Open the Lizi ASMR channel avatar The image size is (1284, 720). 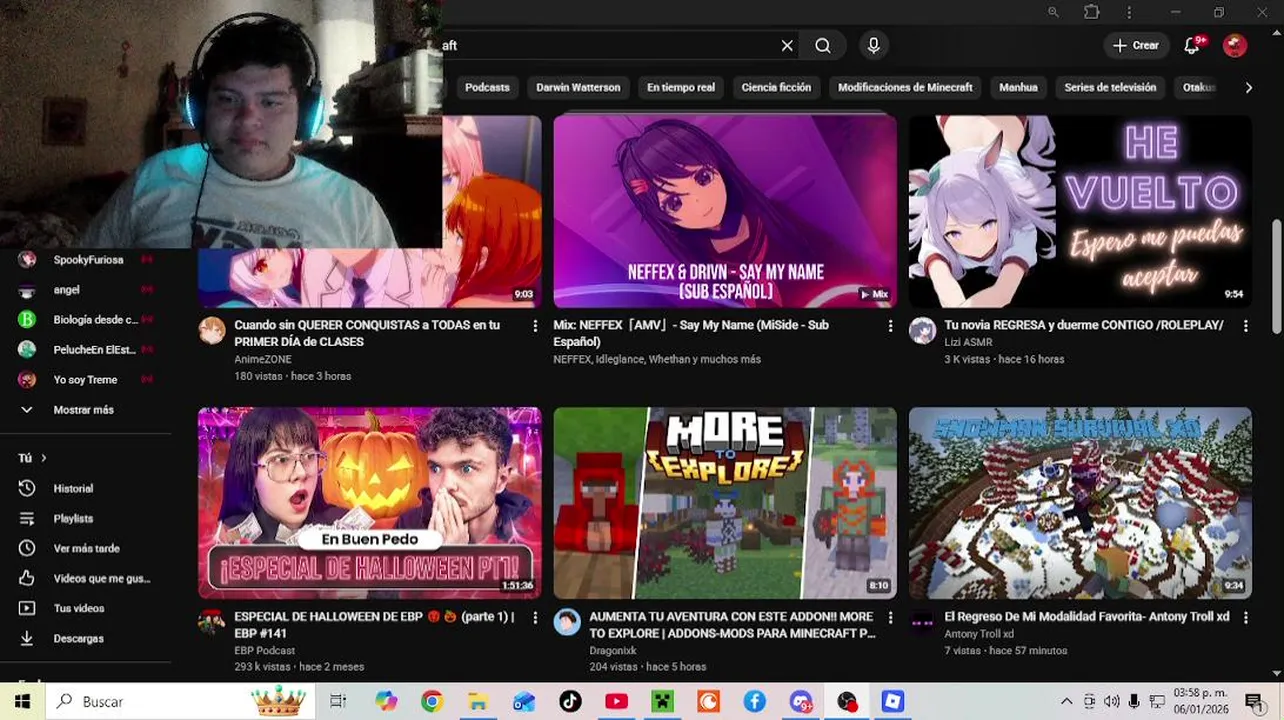(922, 331)
